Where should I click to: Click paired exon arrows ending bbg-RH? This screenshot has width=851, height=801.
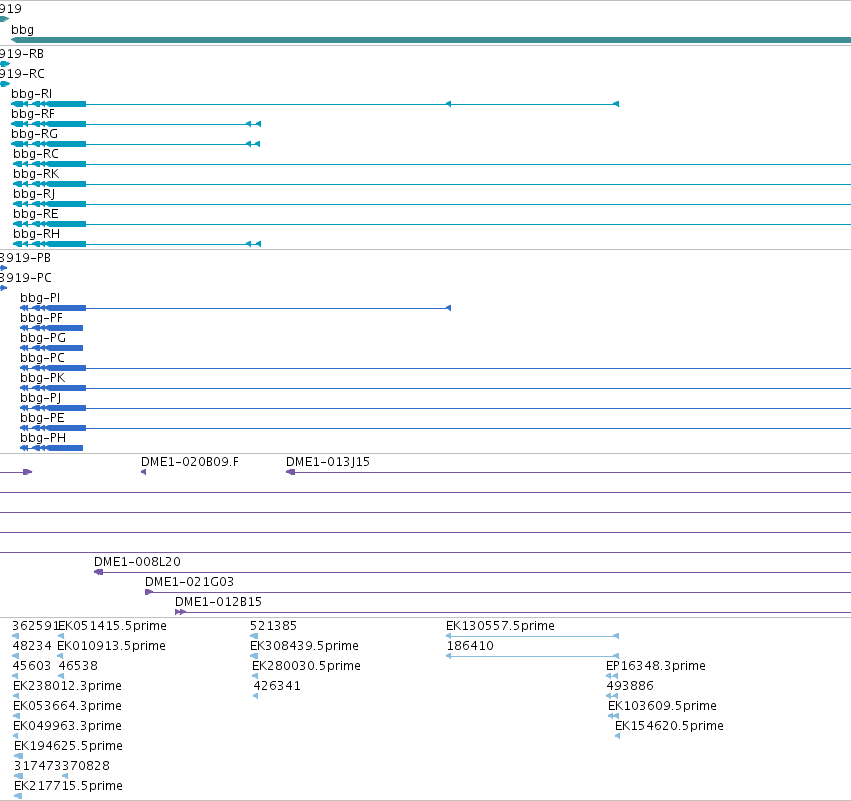[x=253, y=244]
